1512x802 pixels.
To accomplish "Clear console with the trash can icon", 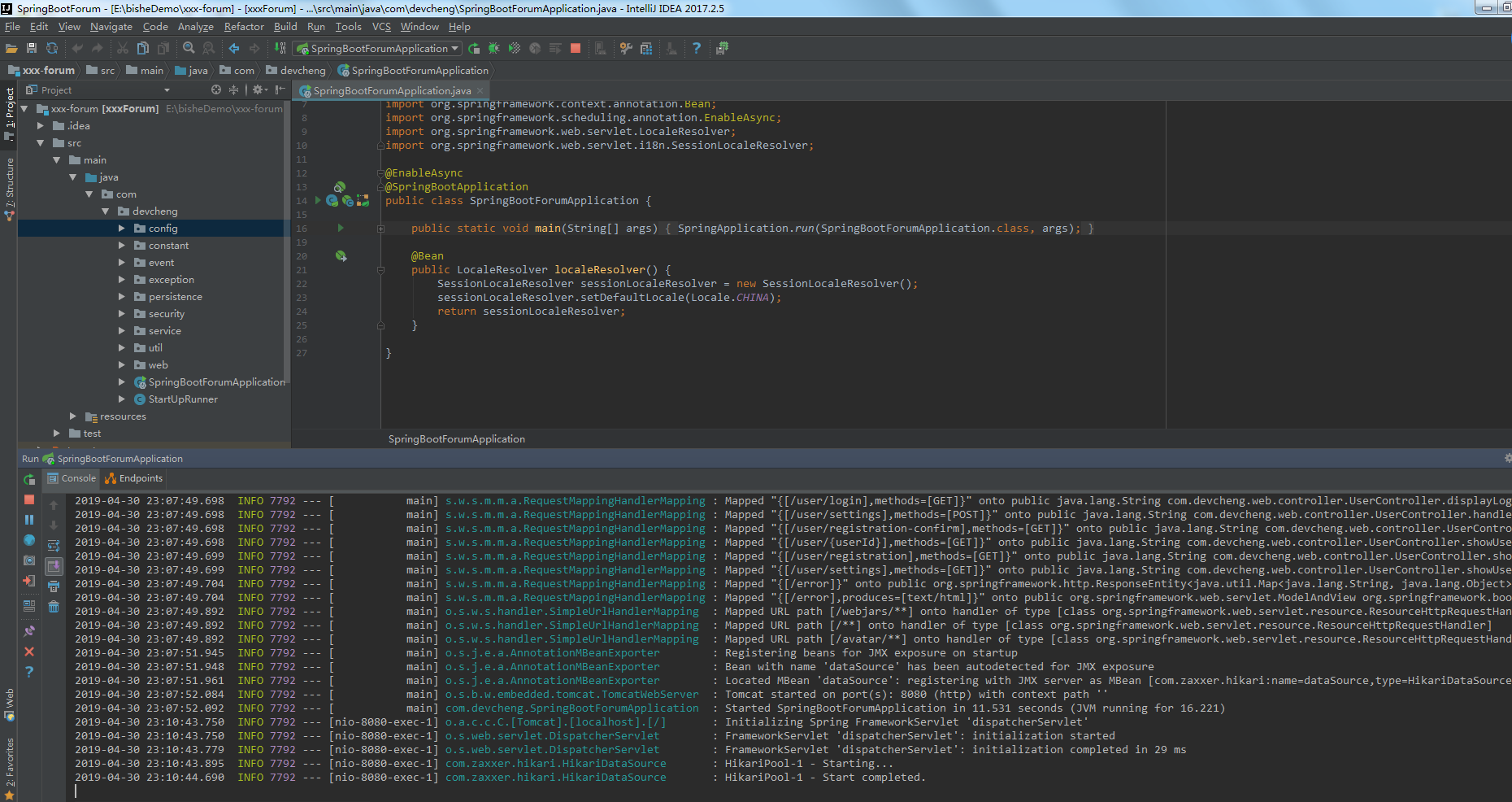I will click(54, 607).
